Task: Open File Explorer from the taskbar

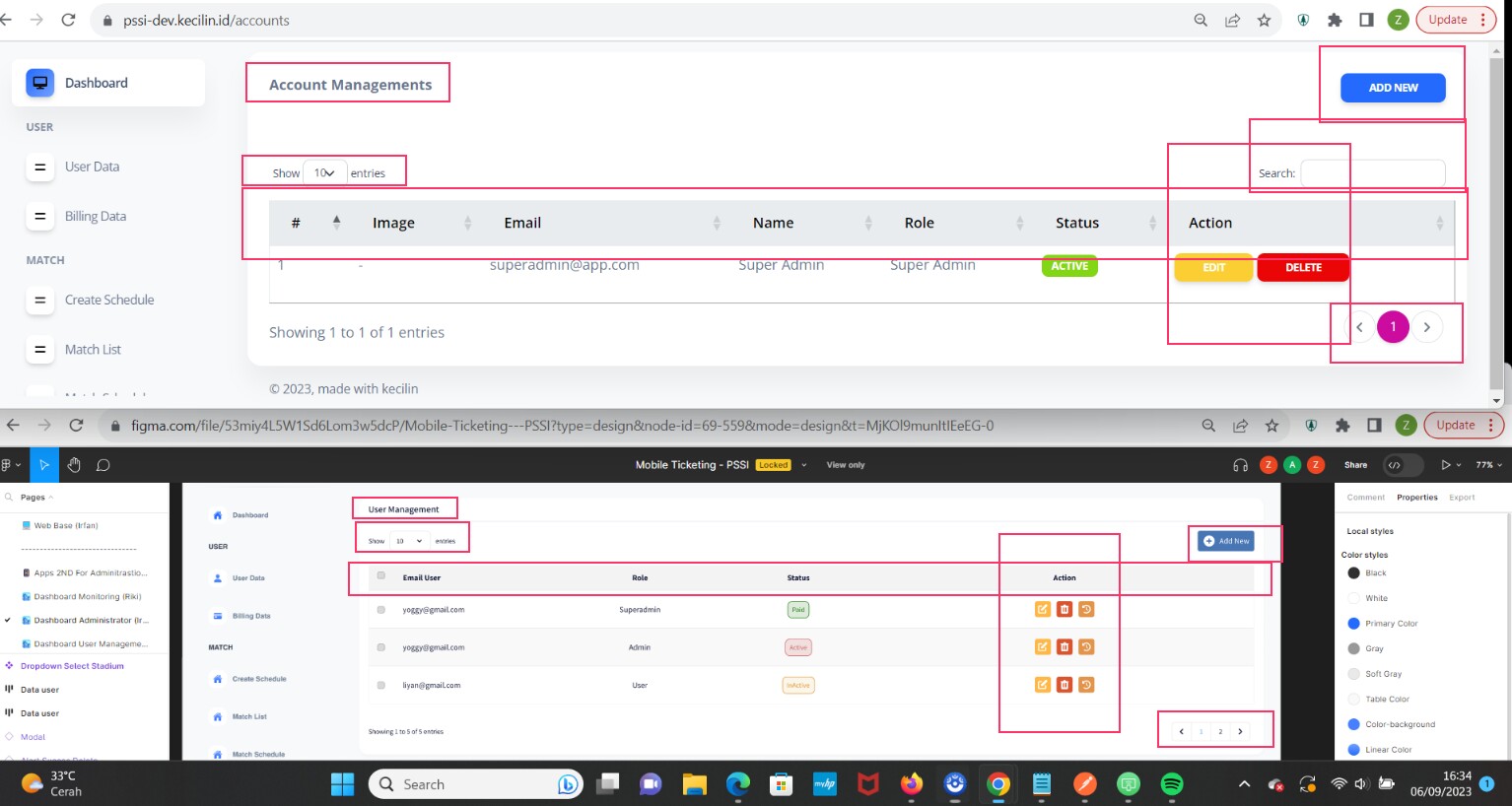Action: pos(695,784)
